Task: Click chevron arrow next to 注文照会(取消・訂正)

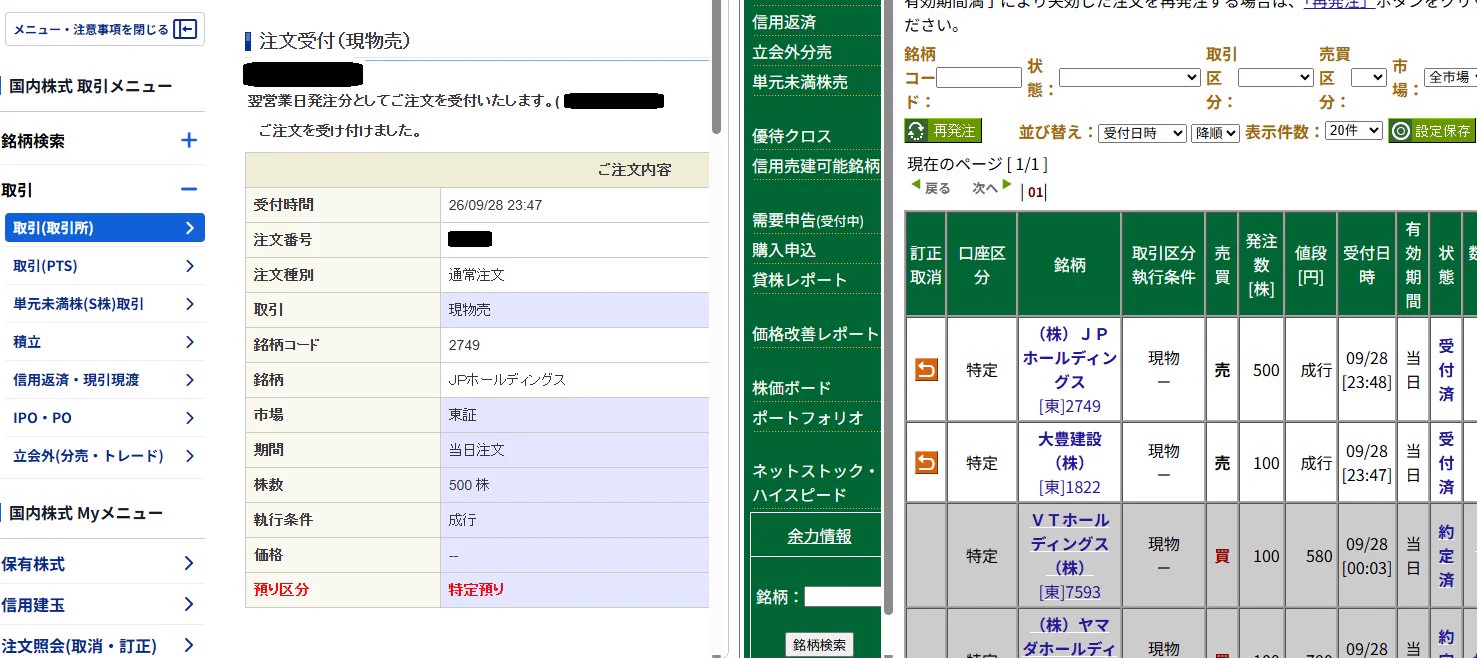Action: click(x=189, y=646)
